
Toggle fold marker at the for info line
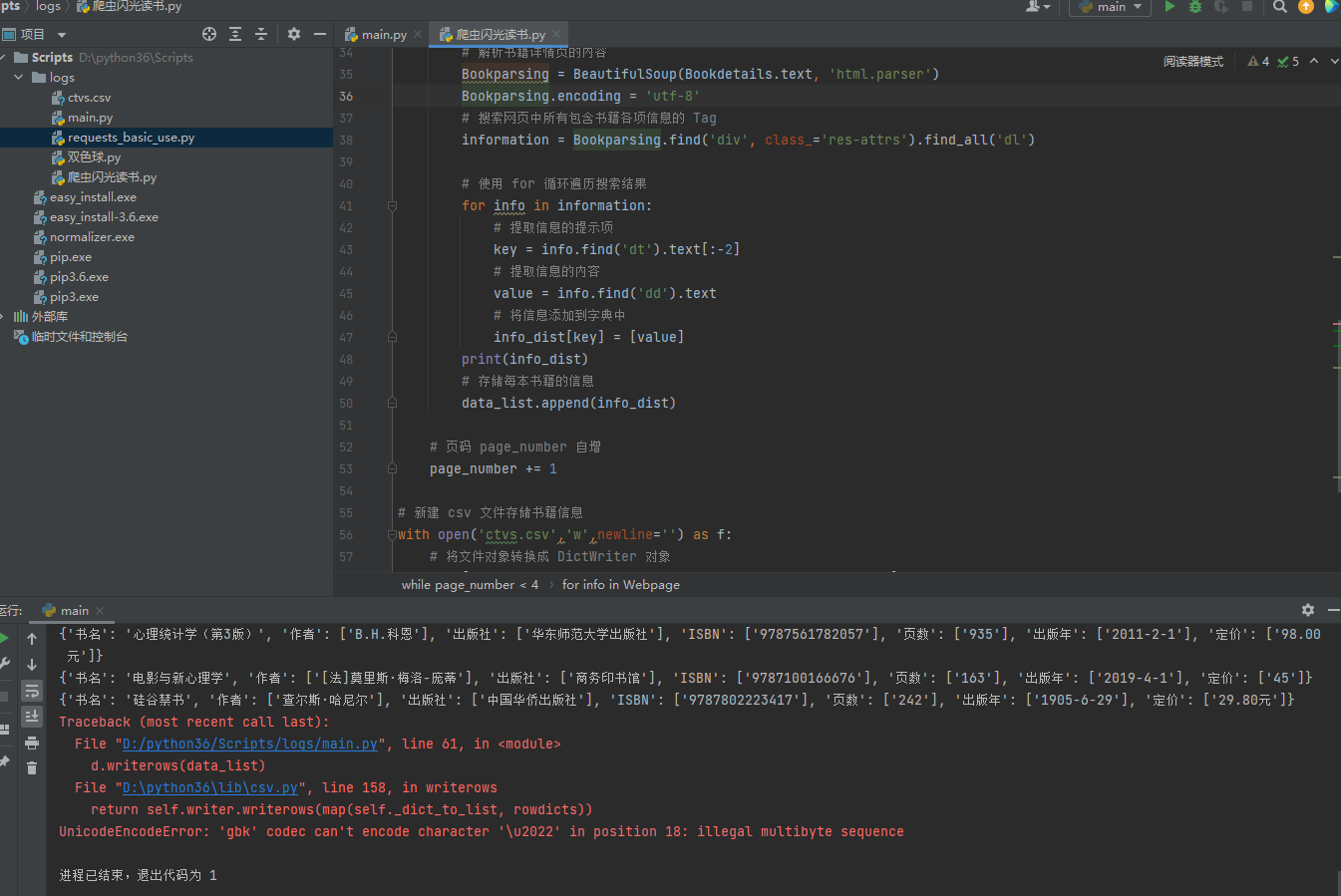(392, 205)
